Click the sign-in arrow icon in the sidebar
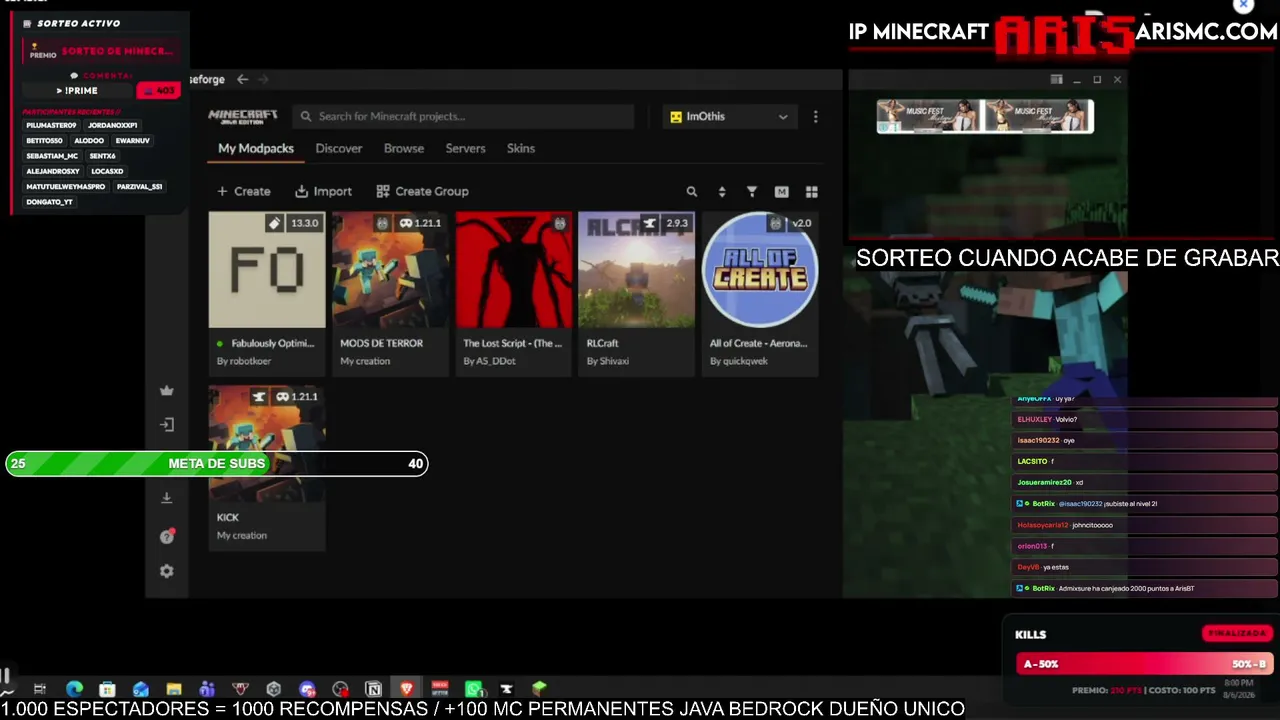 167,424
